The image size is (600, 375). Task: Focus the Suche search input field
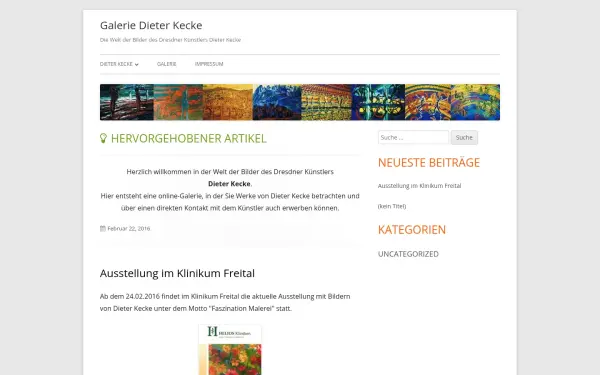413,137
